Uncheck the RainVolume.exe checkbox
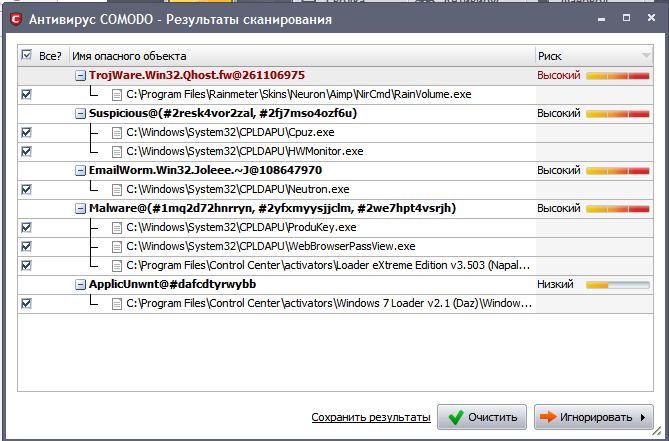Screen dimensions: 669x441 pyautogui.click(x=26, y=94)
